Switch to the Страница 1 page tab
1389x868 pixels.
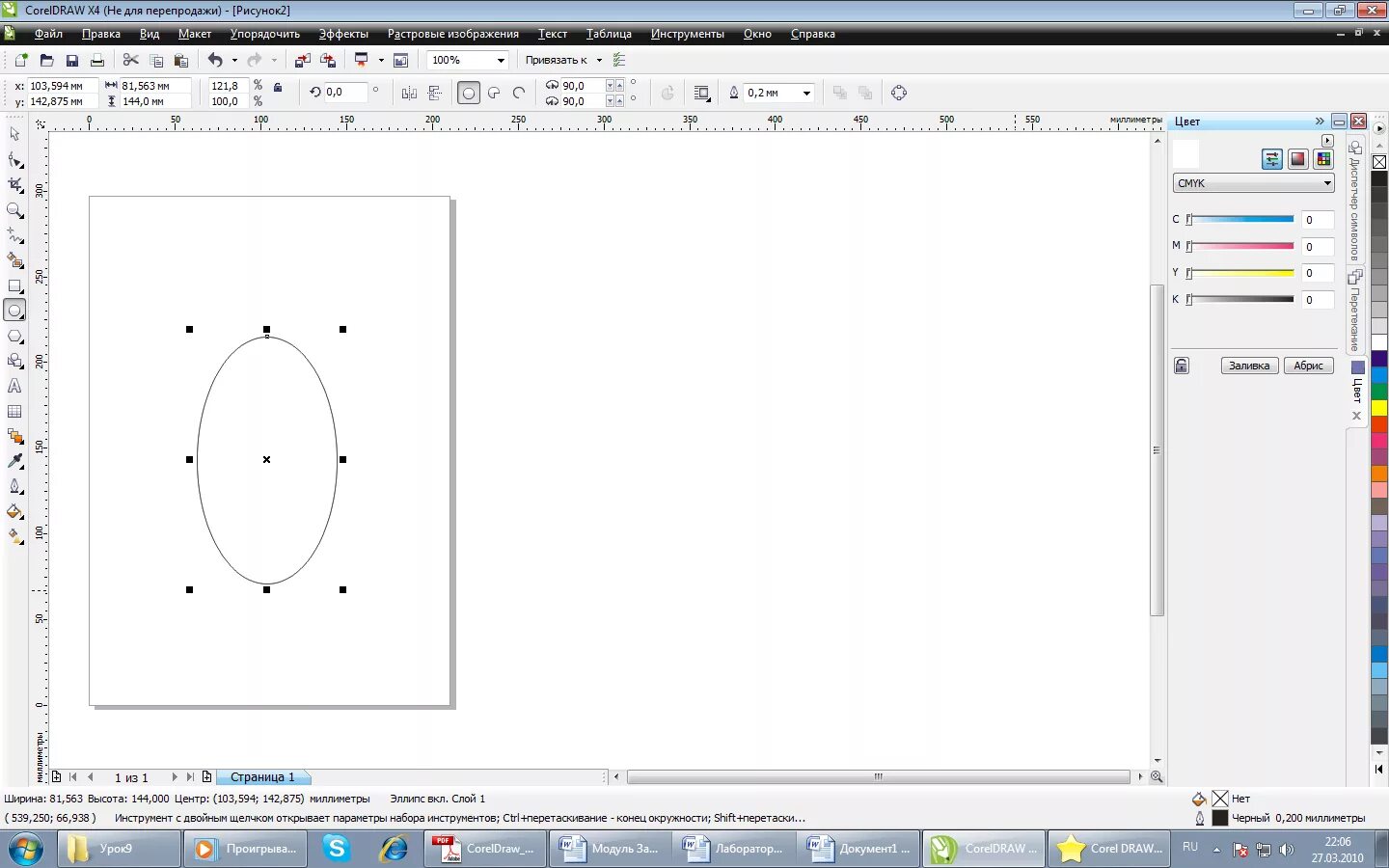pos(262,776)
